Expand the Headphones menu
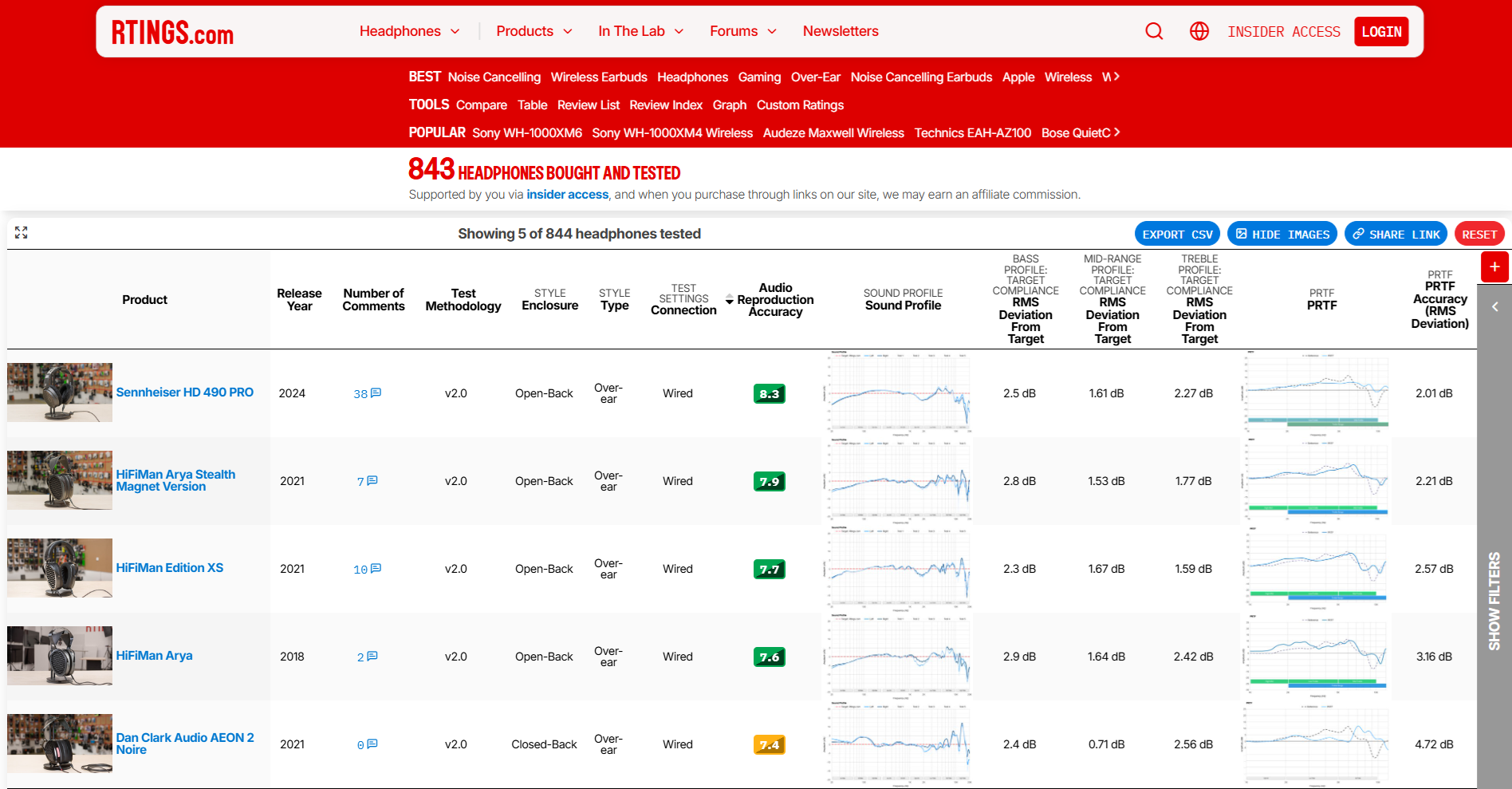This screenshot has height=789, width=1512. coord(409,31)
